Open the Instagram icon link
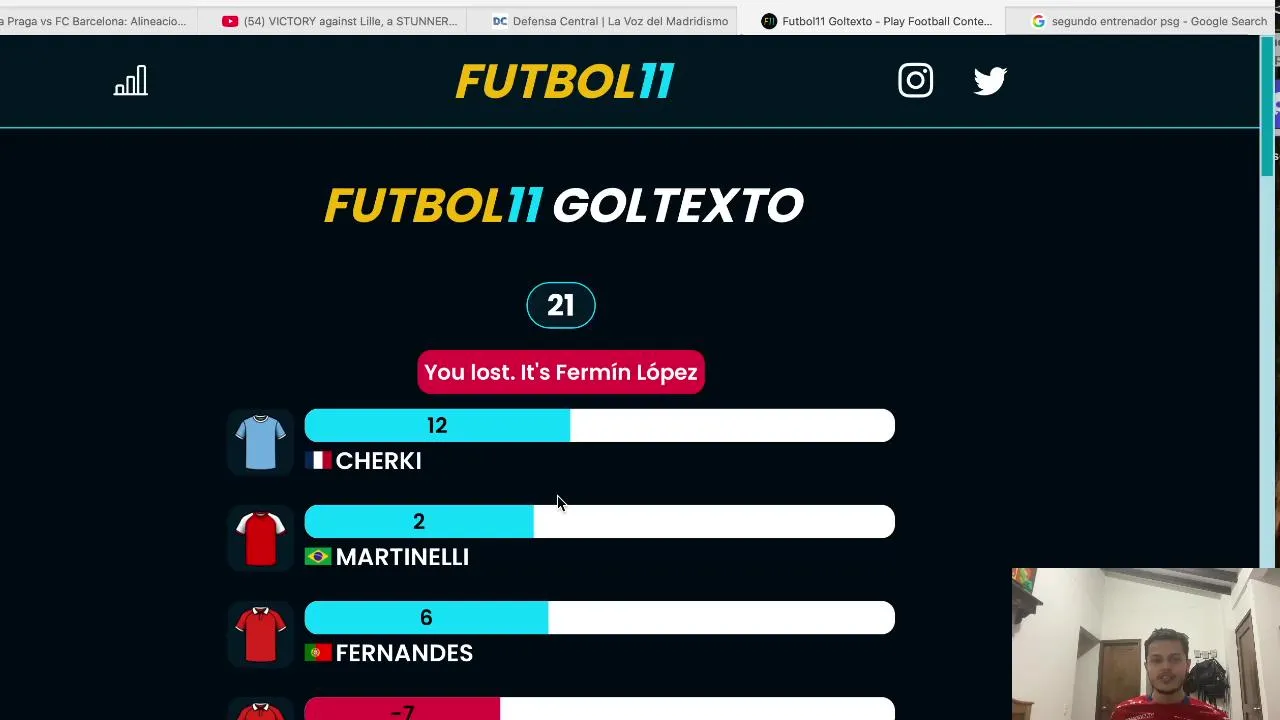Viewport: 1280px width, 720px height. [915, 81]
